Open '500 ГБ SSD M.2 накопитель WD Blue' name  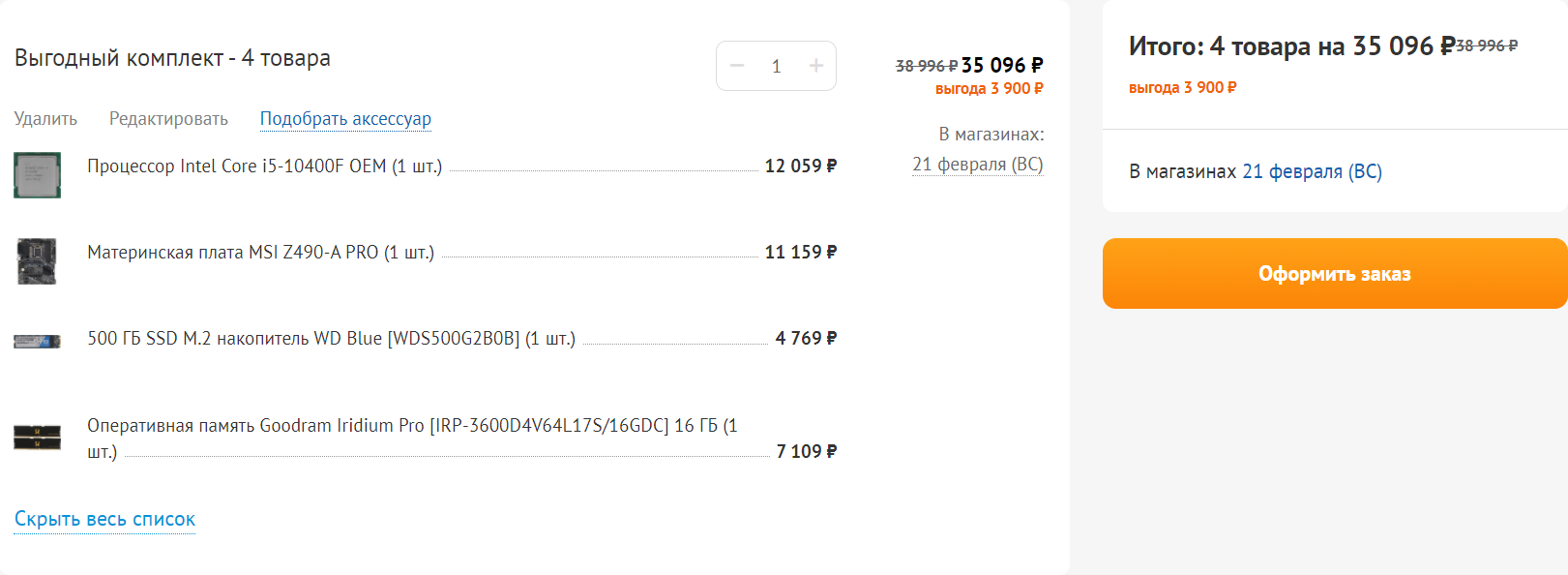click(x=331, y=339)
